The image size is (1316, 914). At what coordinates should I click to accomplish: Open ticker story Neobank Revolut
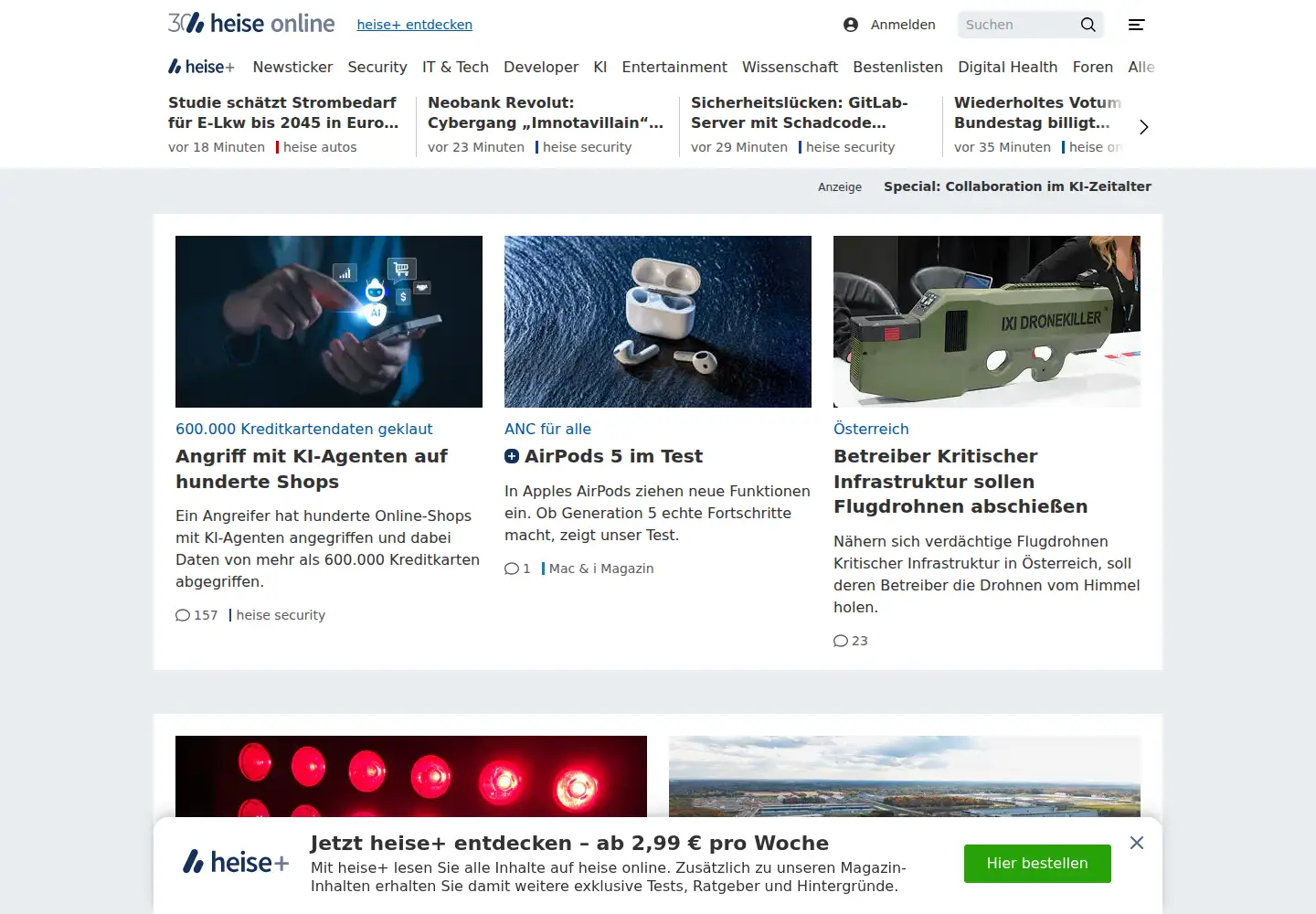click(x=546, y=112)
